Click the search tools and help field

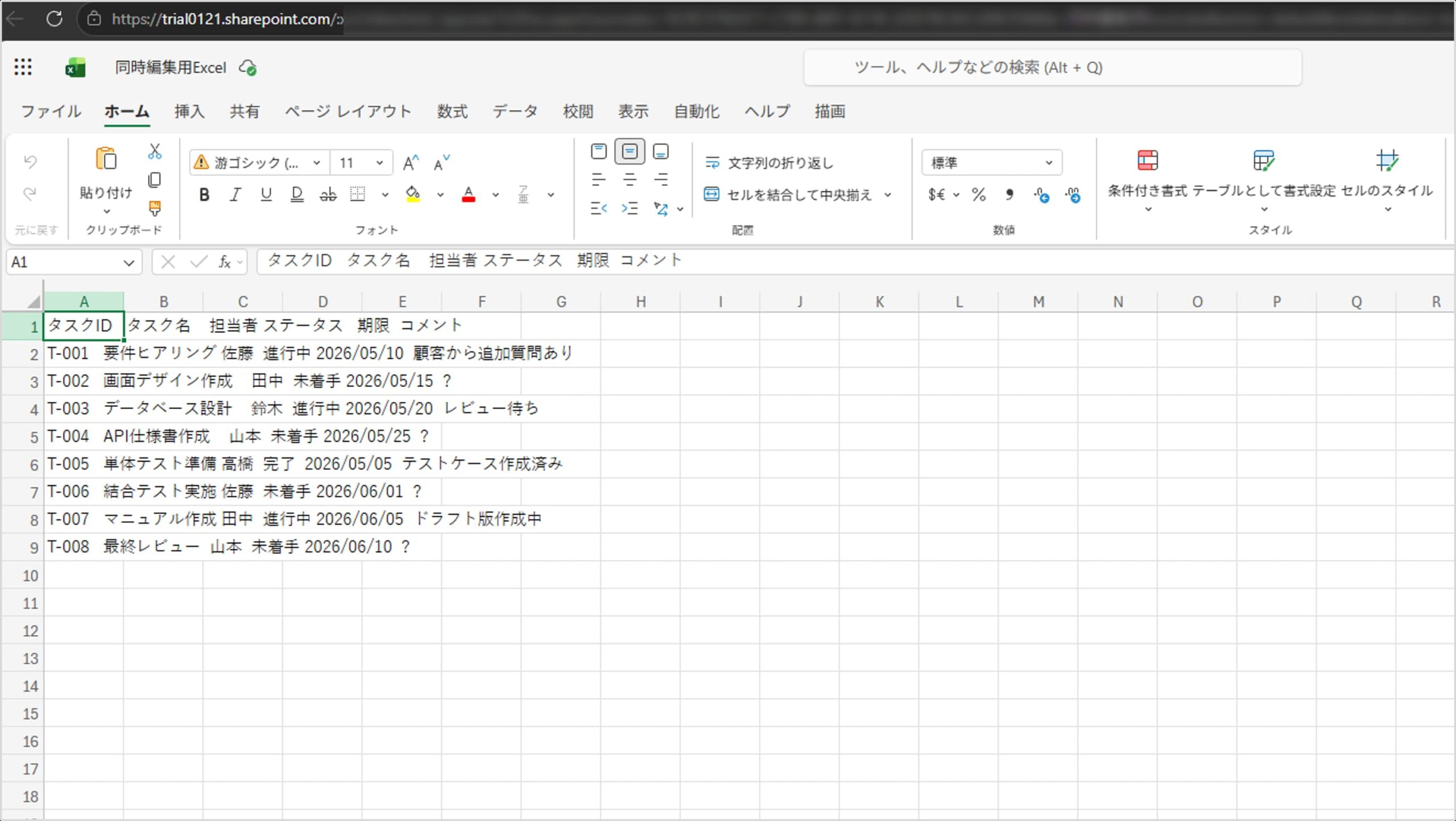tap(1052, 68)
